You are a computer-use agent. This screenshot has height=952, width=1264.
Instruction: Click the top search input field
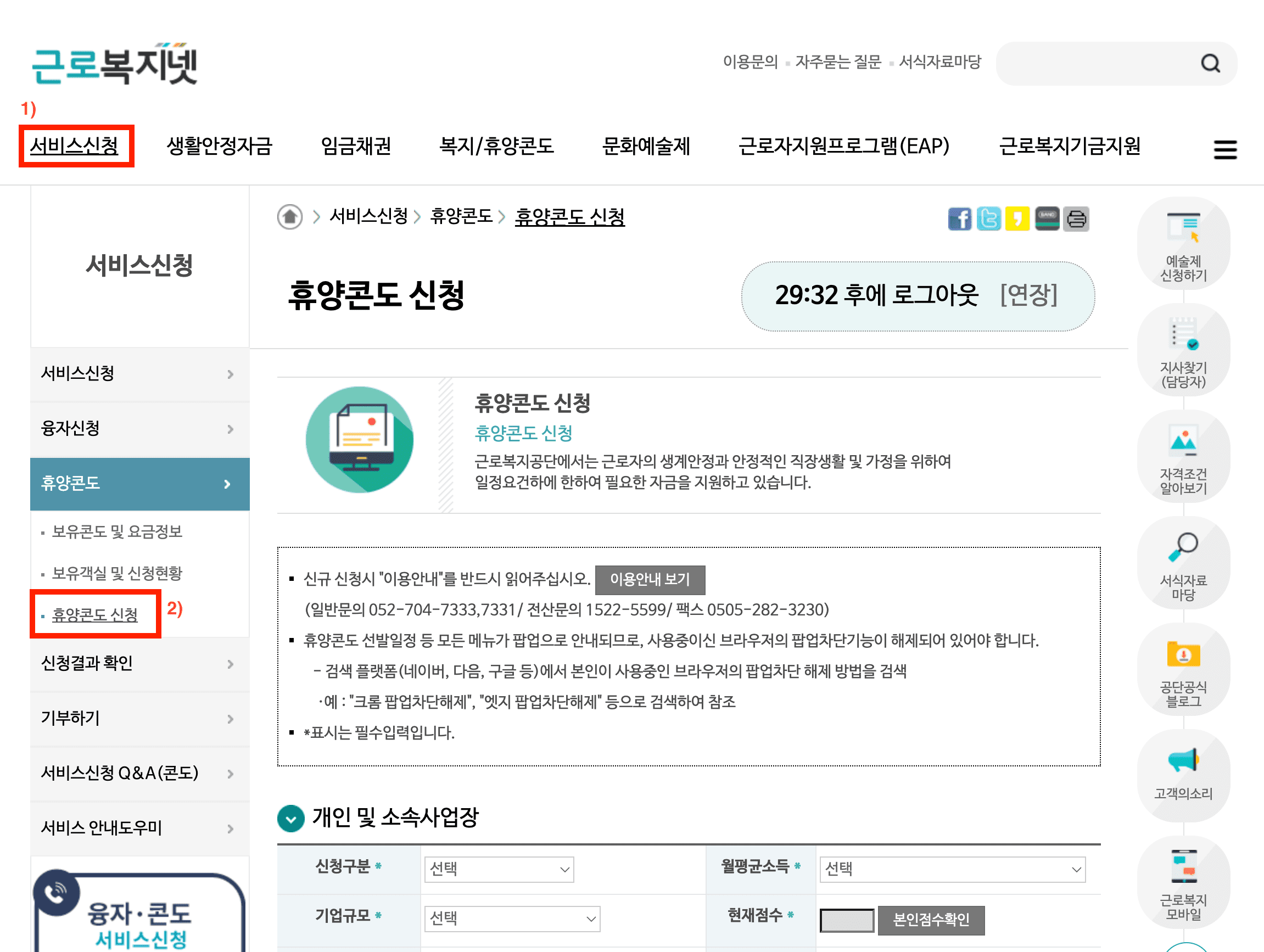coord(1097,64)
